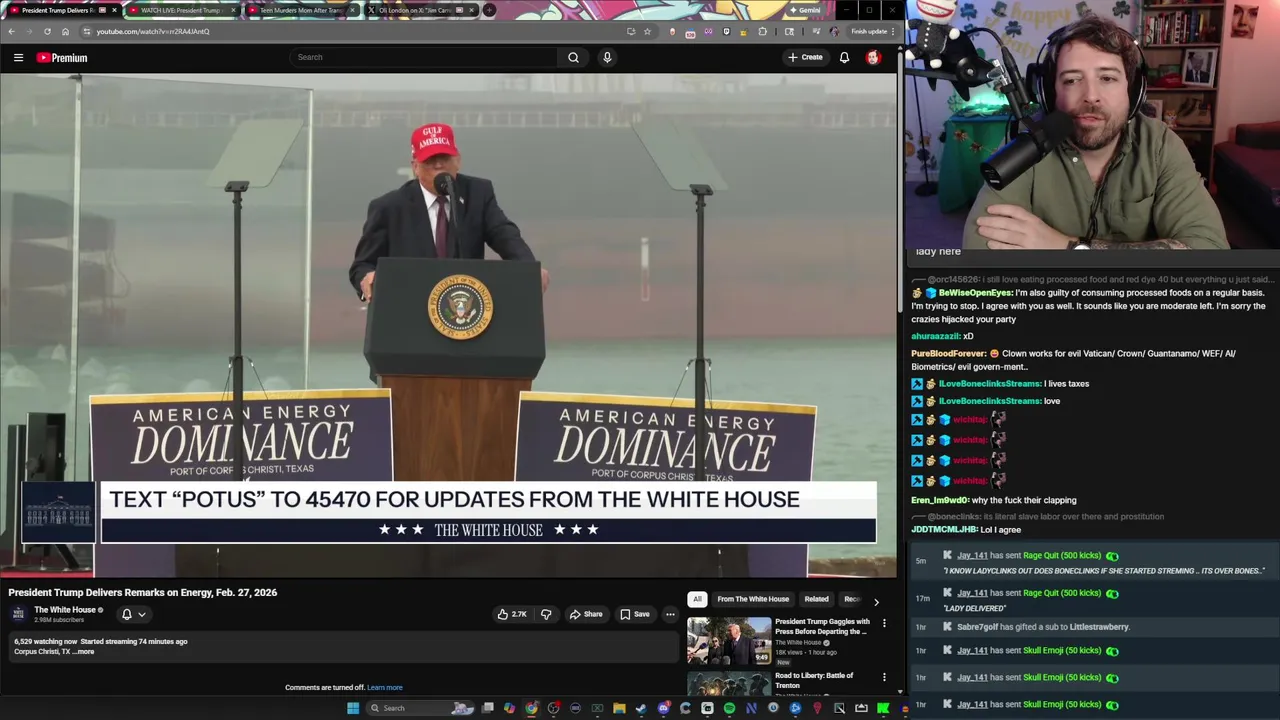
Task: Click ahuraazazil username in chat
Action: point(935,337)
